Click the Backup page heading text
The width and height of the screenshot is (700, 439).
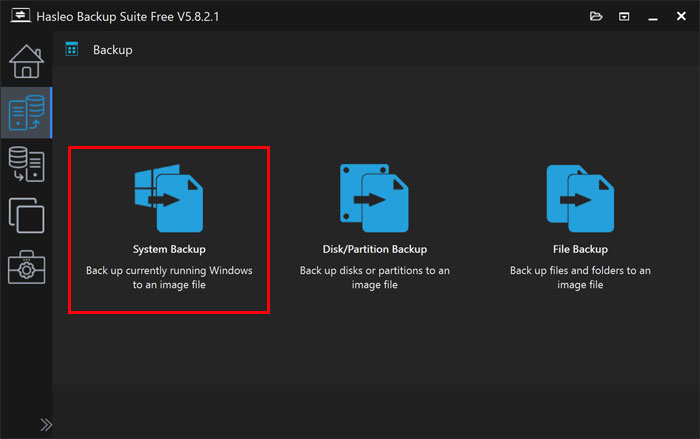112,50
